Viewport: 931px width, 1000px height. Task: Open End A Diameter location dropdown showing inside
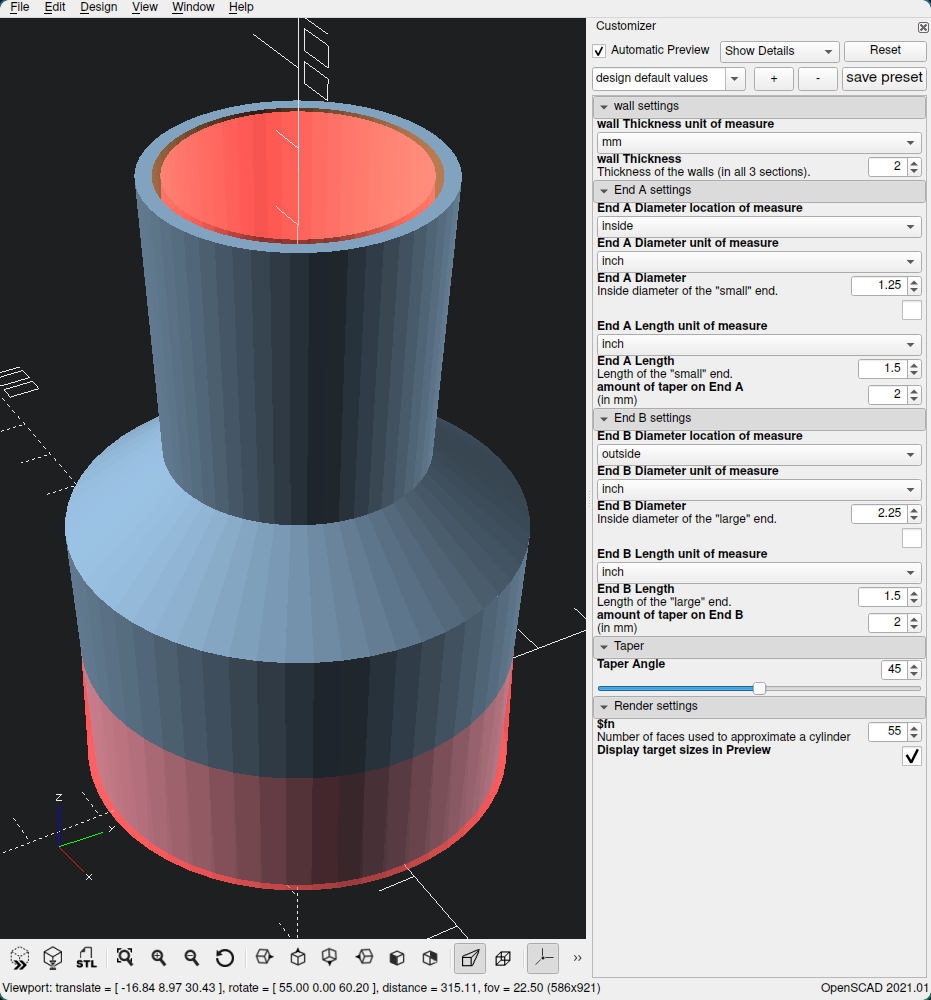[x=759, y=226]
